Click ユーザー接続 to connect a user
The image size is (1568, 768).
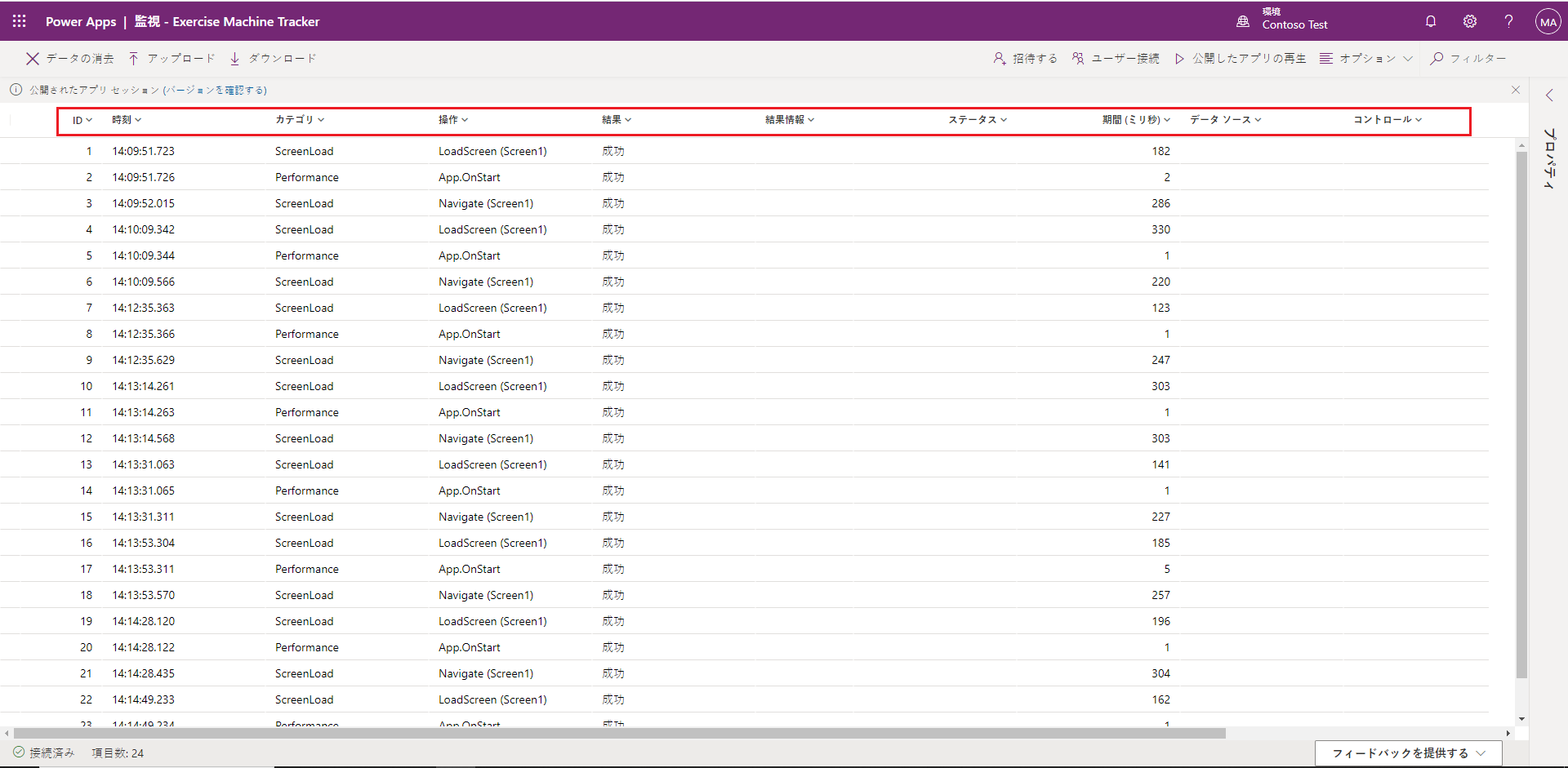tap(1116, 59)
